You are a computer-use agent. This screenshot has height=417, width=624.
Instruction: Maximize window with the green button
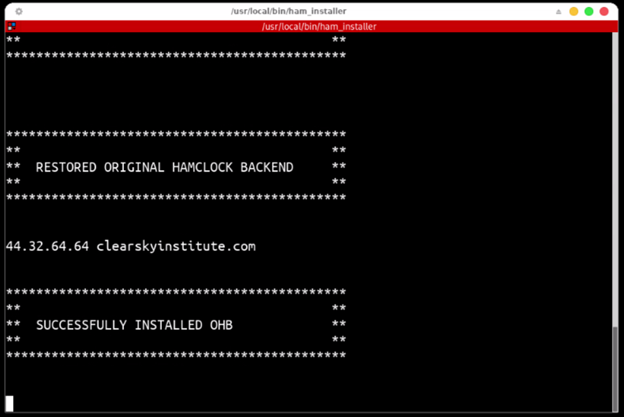click(x=589, y=11)
